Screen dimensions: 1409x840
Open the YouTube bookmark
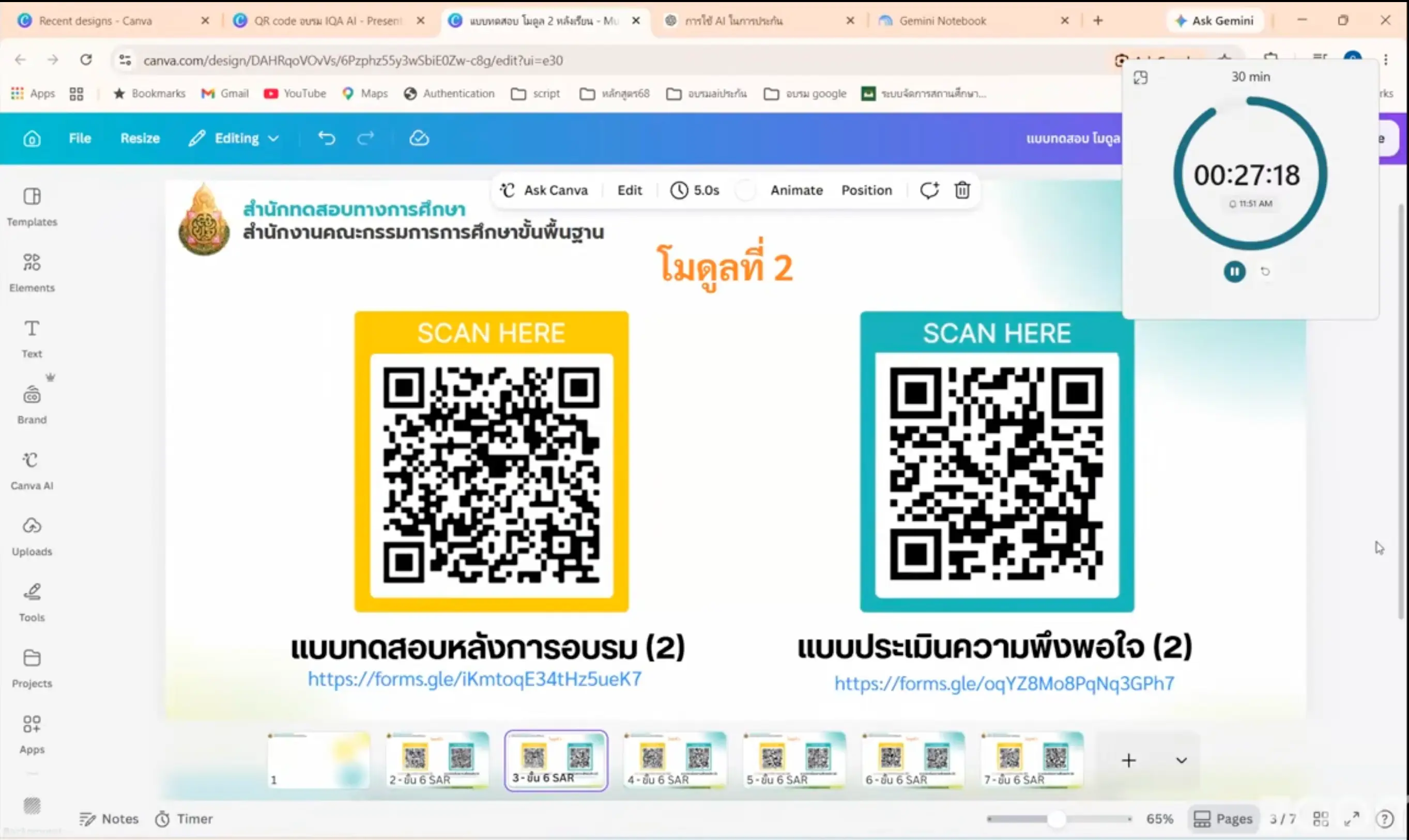point(295,94)
